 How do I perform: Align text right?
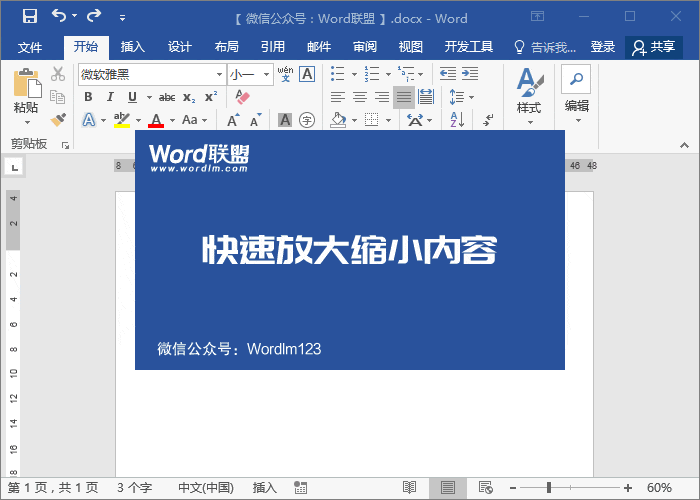382,97
